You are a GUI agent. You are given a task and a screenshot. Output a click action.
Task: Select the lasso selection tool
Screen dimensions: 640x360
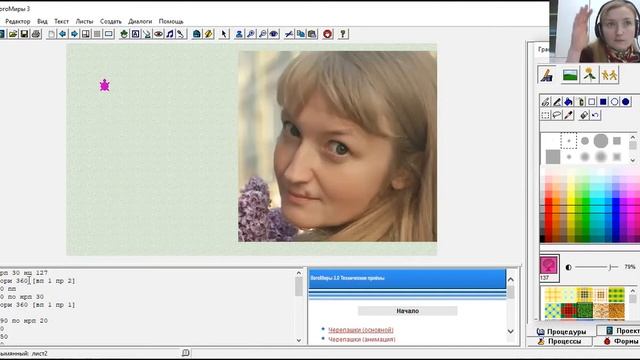click(557, 115)
